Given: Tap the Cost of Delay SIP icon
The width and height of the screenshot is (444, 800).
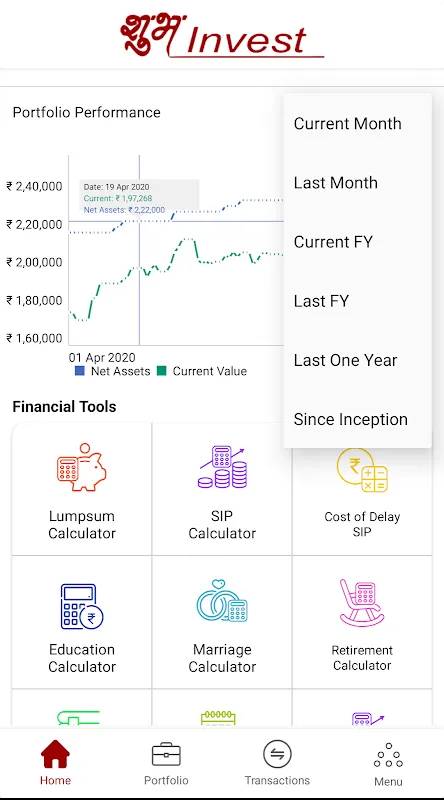Looking at the screenshot, I should (362, 470).
